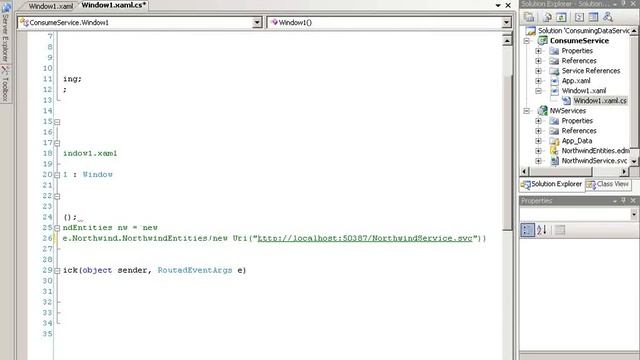Click 'RoutedEventArgs' in code line 29
640x360 pixels.
point(195,270)
